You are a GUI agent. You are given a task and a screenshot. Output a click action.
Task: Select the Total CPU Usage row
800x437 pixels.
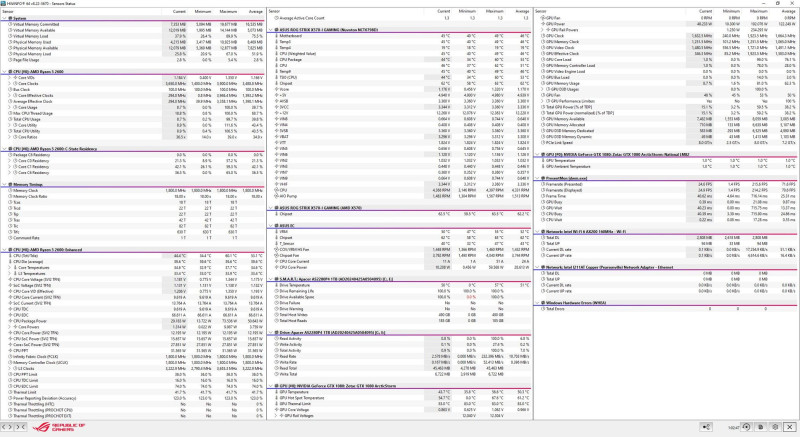point(133,119)
